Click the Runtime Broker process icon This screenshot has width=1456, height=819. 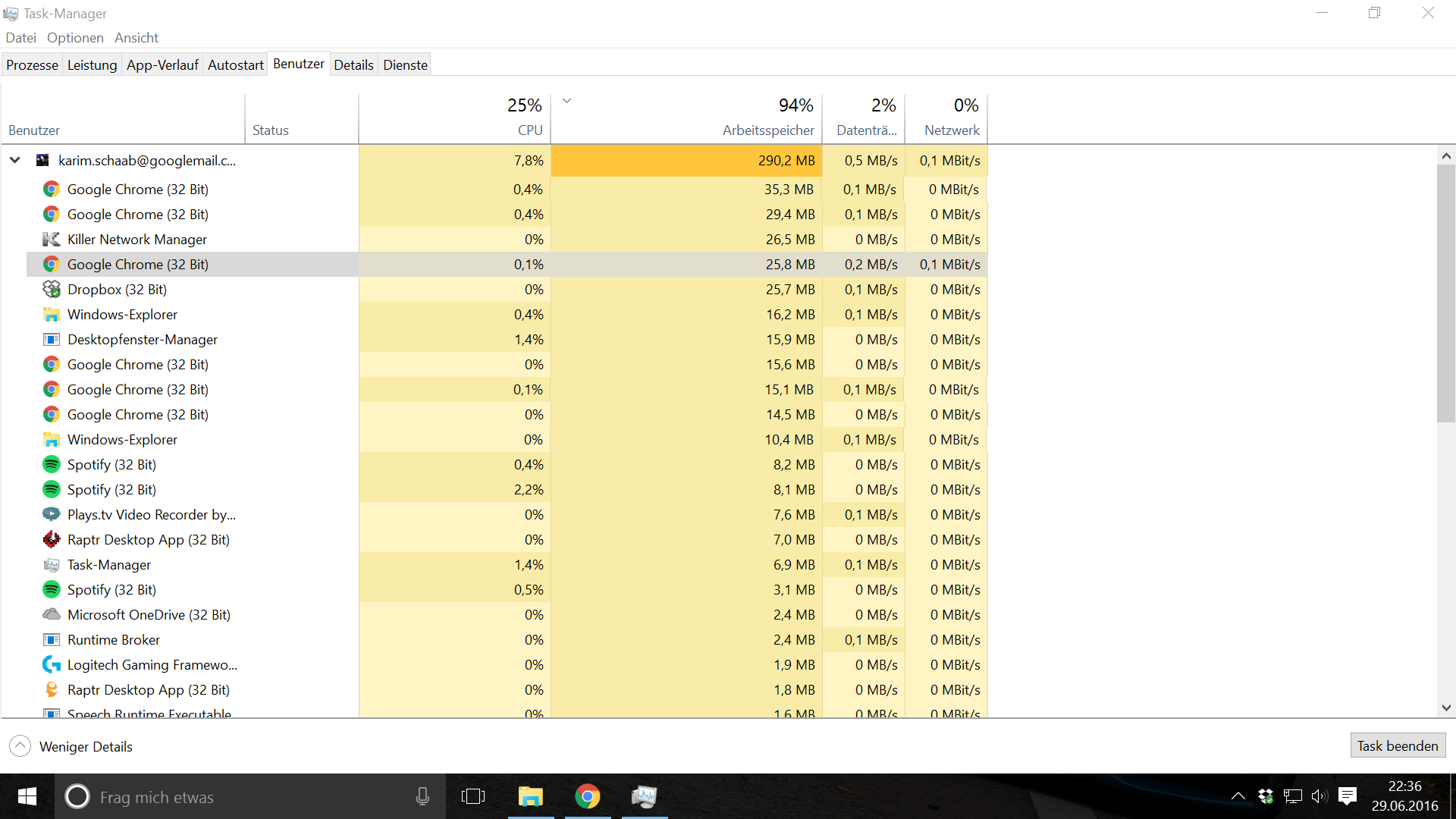point(52,640)
